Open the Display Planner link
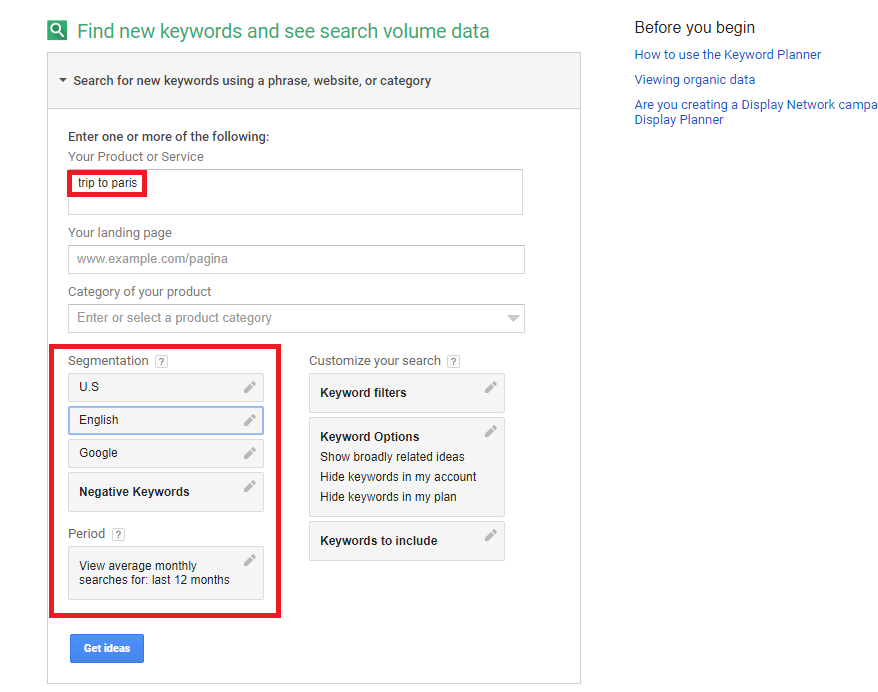Image resolution: width=878 pixels, height=692 pixels. coord(678,120)
